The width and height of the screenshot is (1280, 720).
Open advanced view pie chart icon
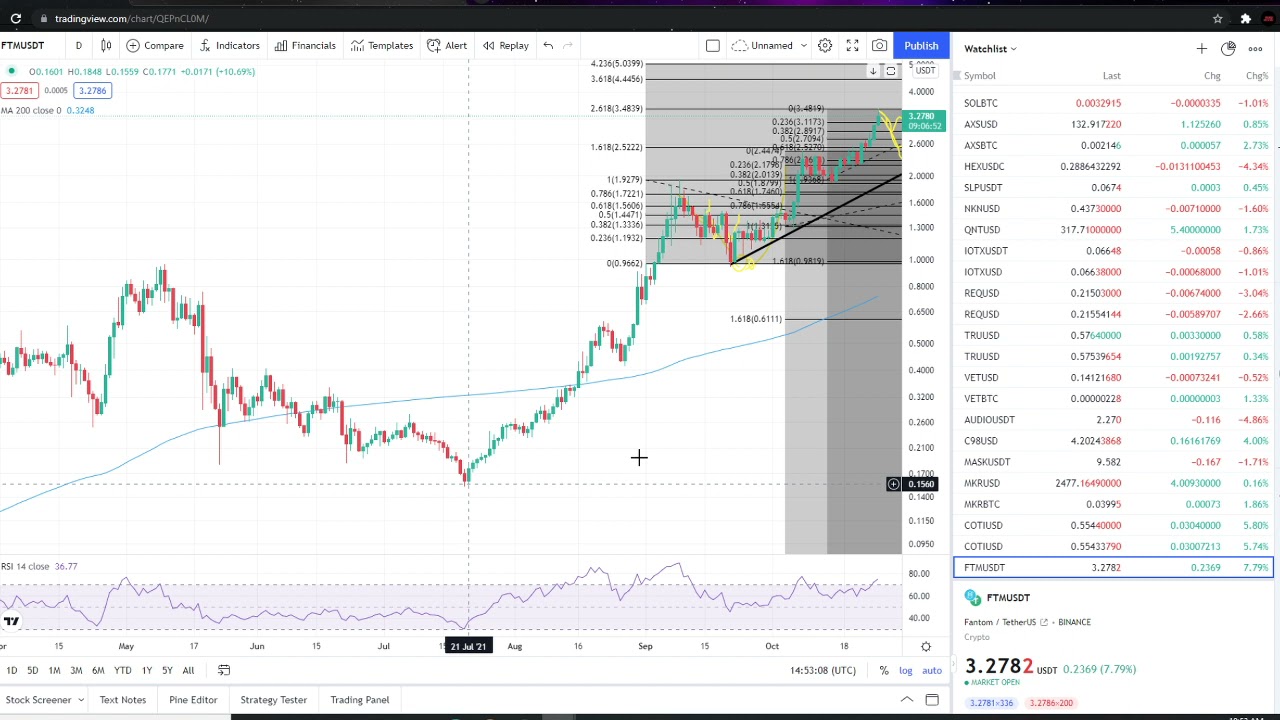pos(1228,48)
